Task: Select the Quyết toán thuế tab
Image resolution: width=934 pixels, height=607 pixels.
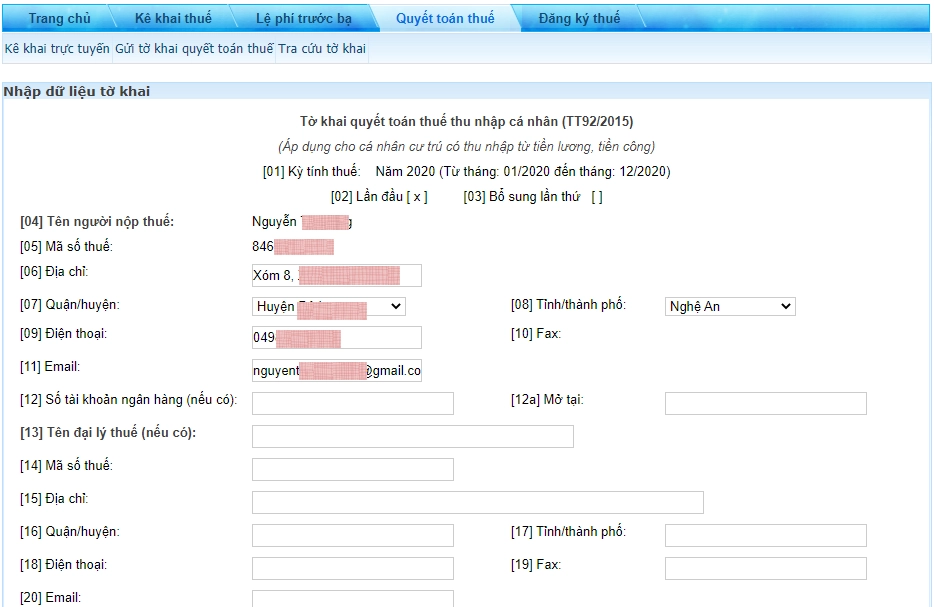Action: click(x=444, y=18)
